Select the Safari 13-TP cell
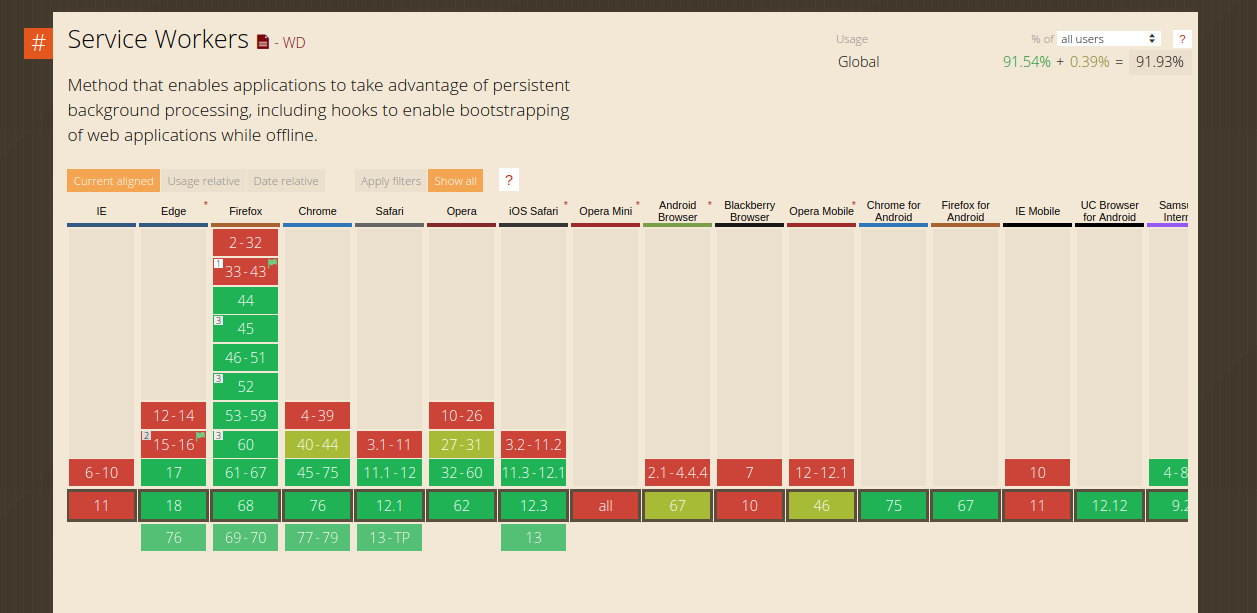1257x613 pixels. coord(389,537)
